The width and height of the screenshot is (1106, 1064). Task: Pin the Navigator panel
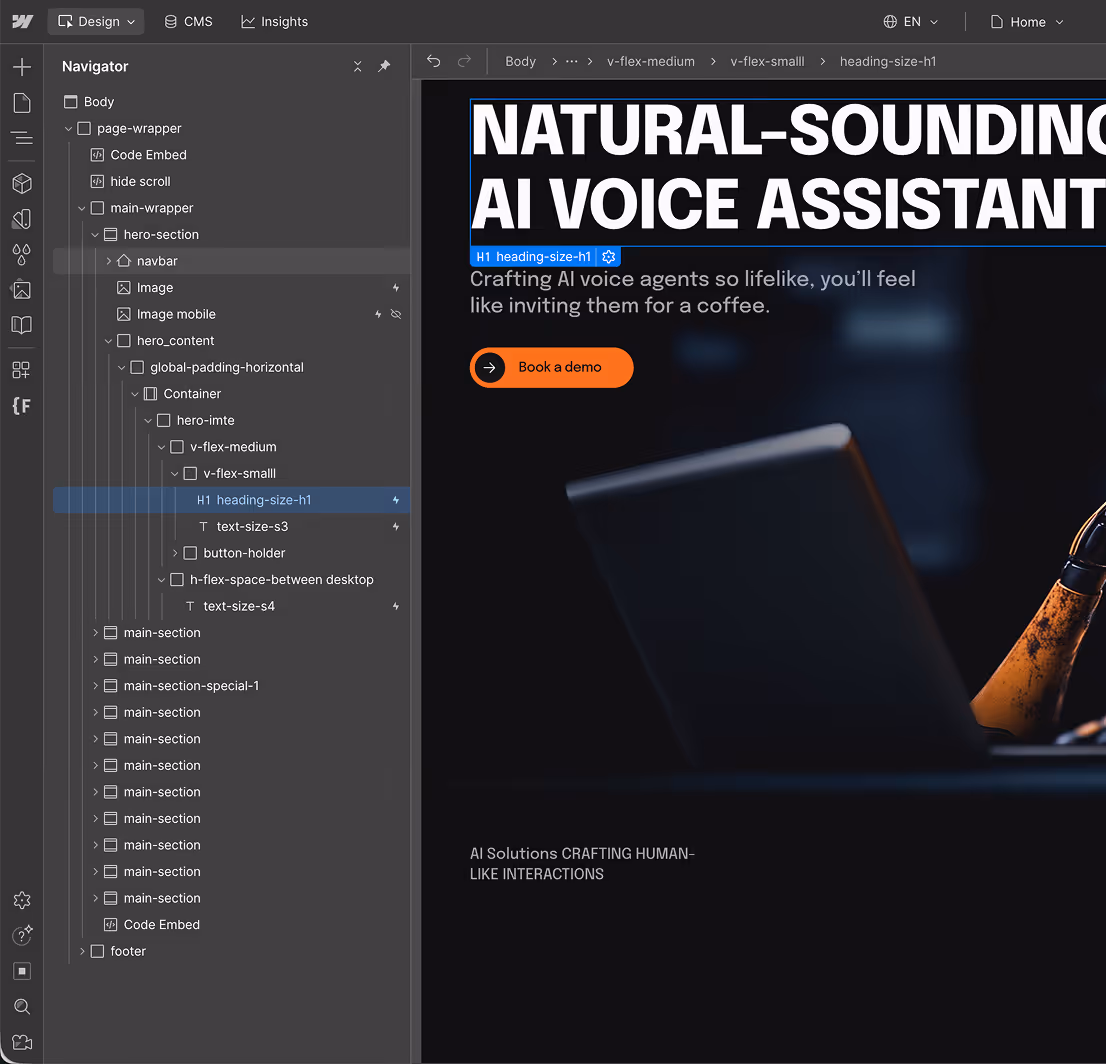tap(384, 66)
